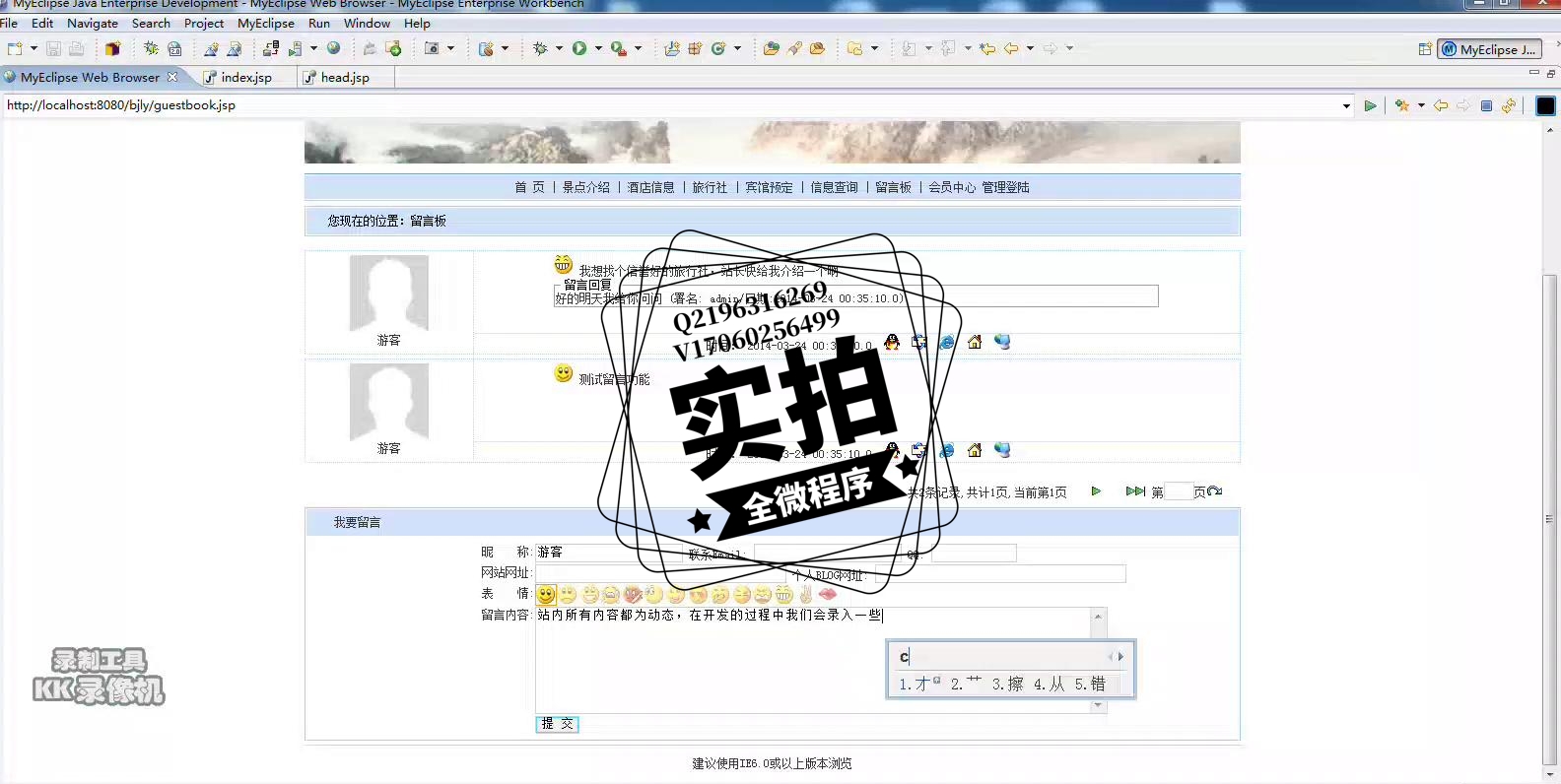Image resolution: width=1561 pixels, height=784 pixels.
Task: Click the 旅行社 navigation link
Action: 710,187
